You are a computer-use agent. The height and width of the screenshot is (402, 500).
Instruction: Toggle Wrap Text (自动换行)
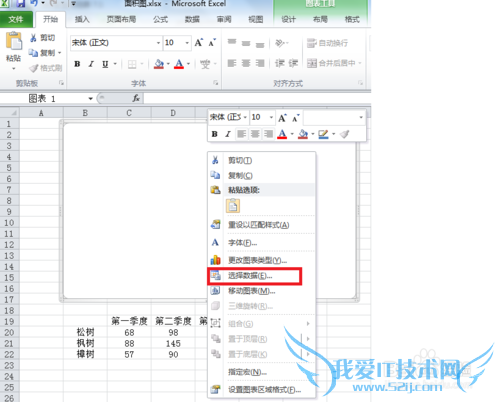pos(327,43)
